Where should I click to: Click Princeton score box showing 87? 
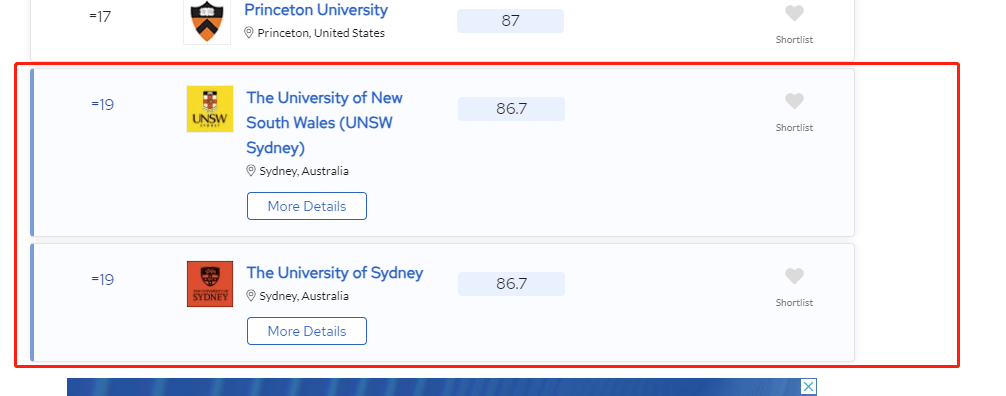tap(511, 21)
